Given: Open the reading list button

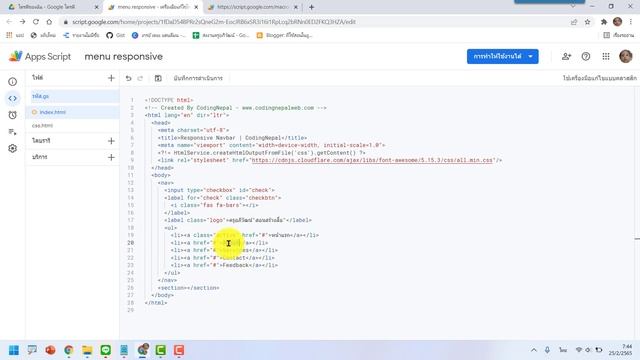Looking at the screenshot, I should click(x=619, y=35).
